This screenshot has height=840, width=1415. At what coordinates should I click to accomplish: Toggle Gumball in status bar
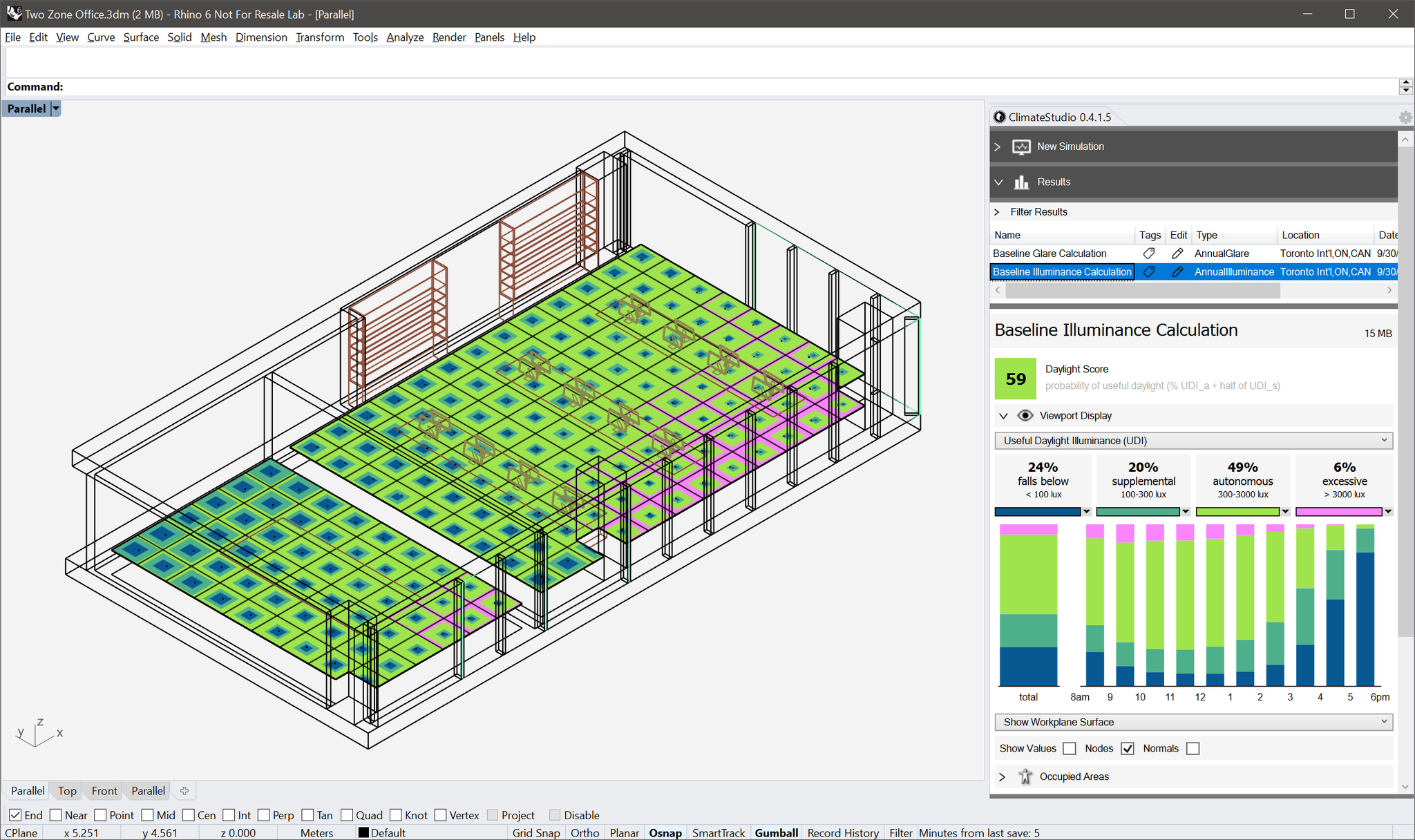776,833
